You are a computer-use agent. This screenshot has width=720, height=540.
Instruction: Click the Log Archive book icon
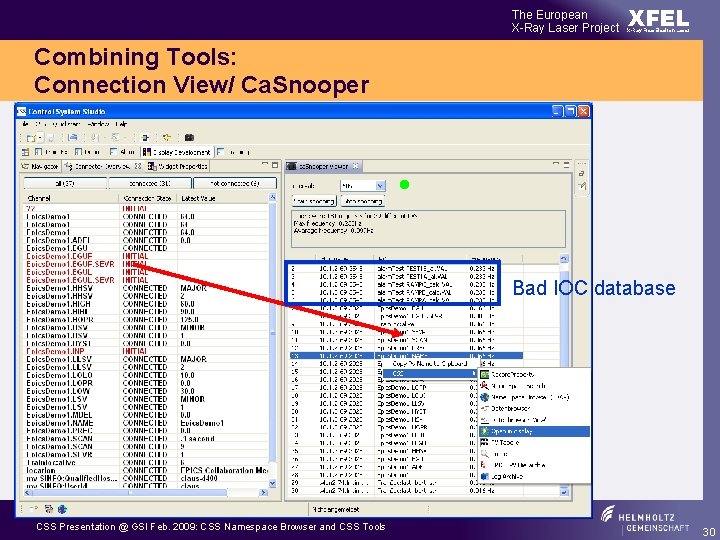tap(484, 476)
